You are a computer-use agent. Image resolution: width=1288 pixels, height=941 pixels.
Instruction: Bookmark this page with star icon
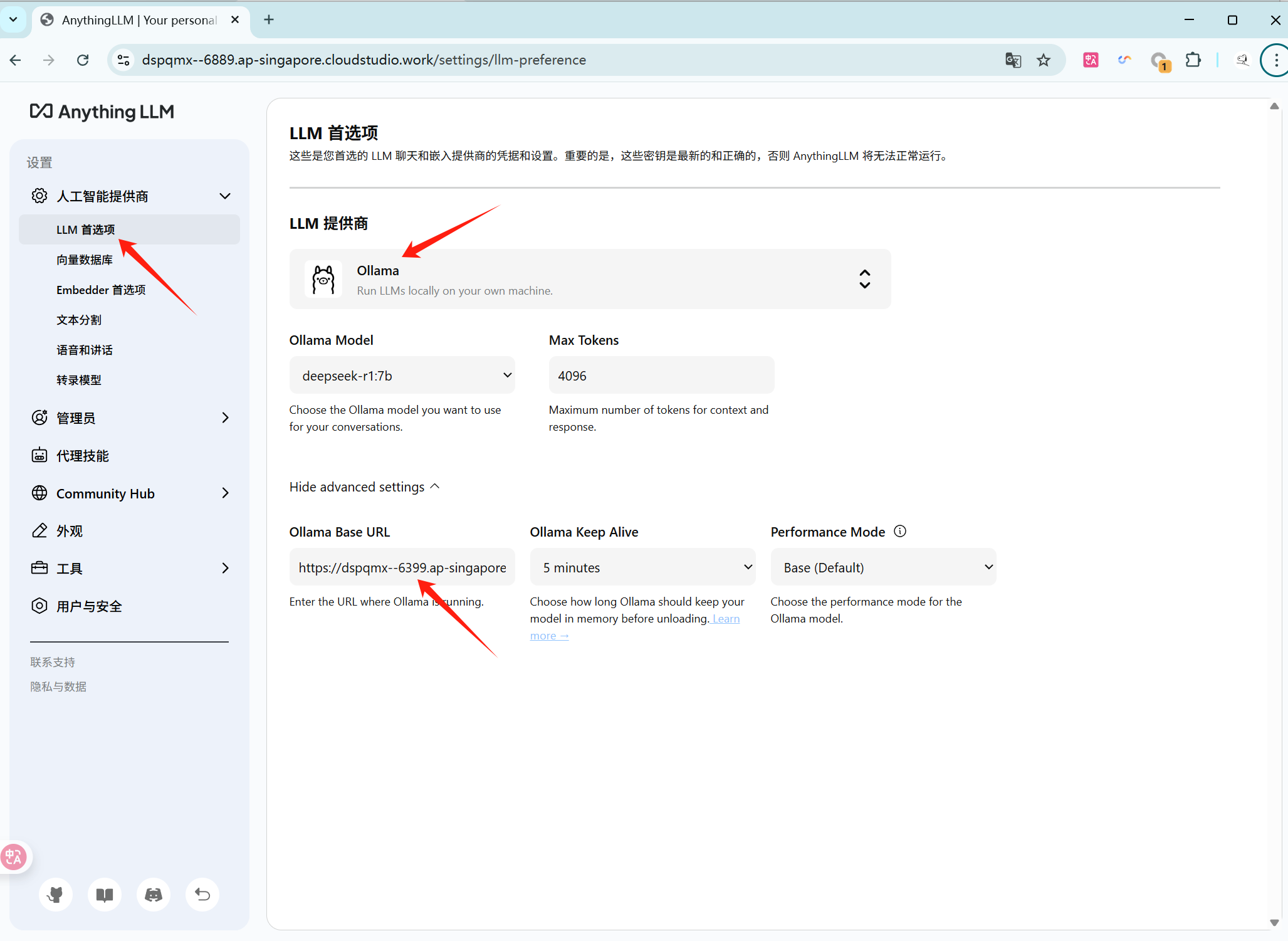(1044, 60)
